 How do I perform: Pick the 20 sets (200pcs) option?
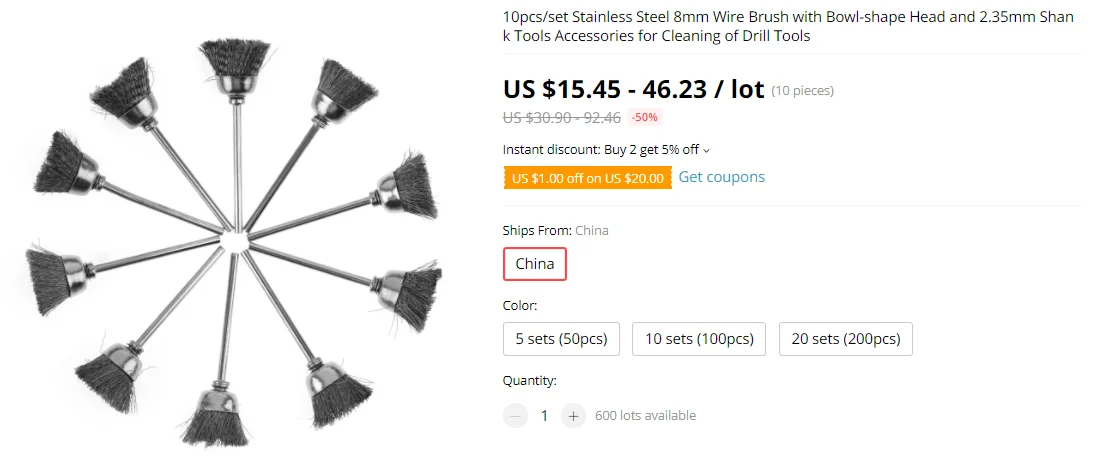(845, 339)
